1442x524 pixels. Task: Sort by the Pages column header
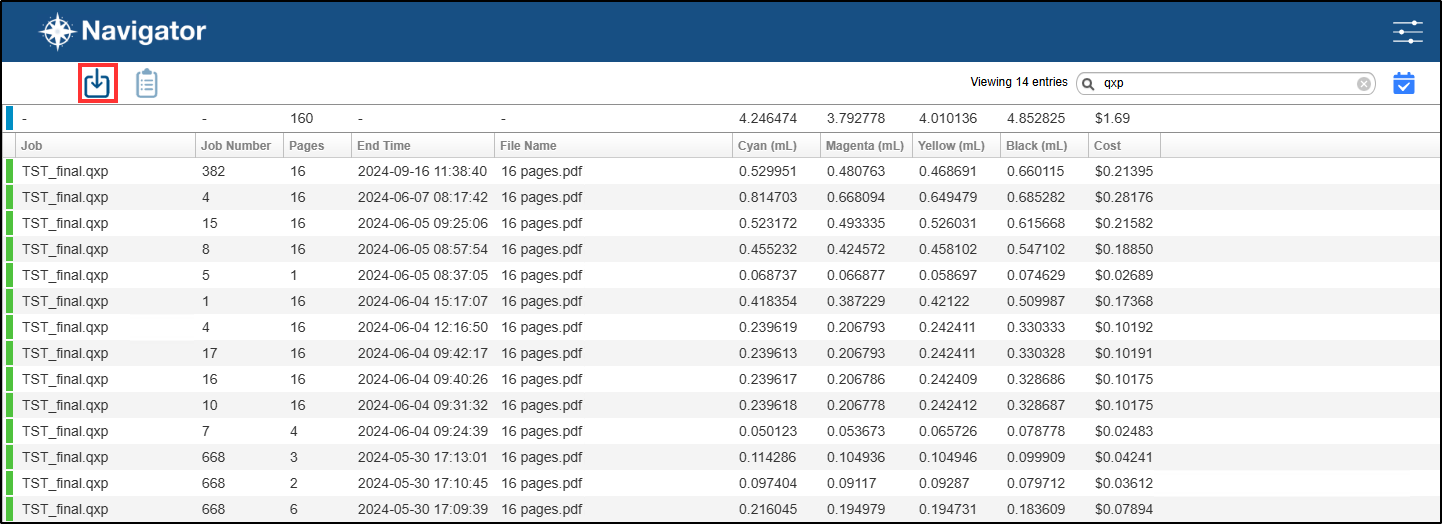pos(316,145)
